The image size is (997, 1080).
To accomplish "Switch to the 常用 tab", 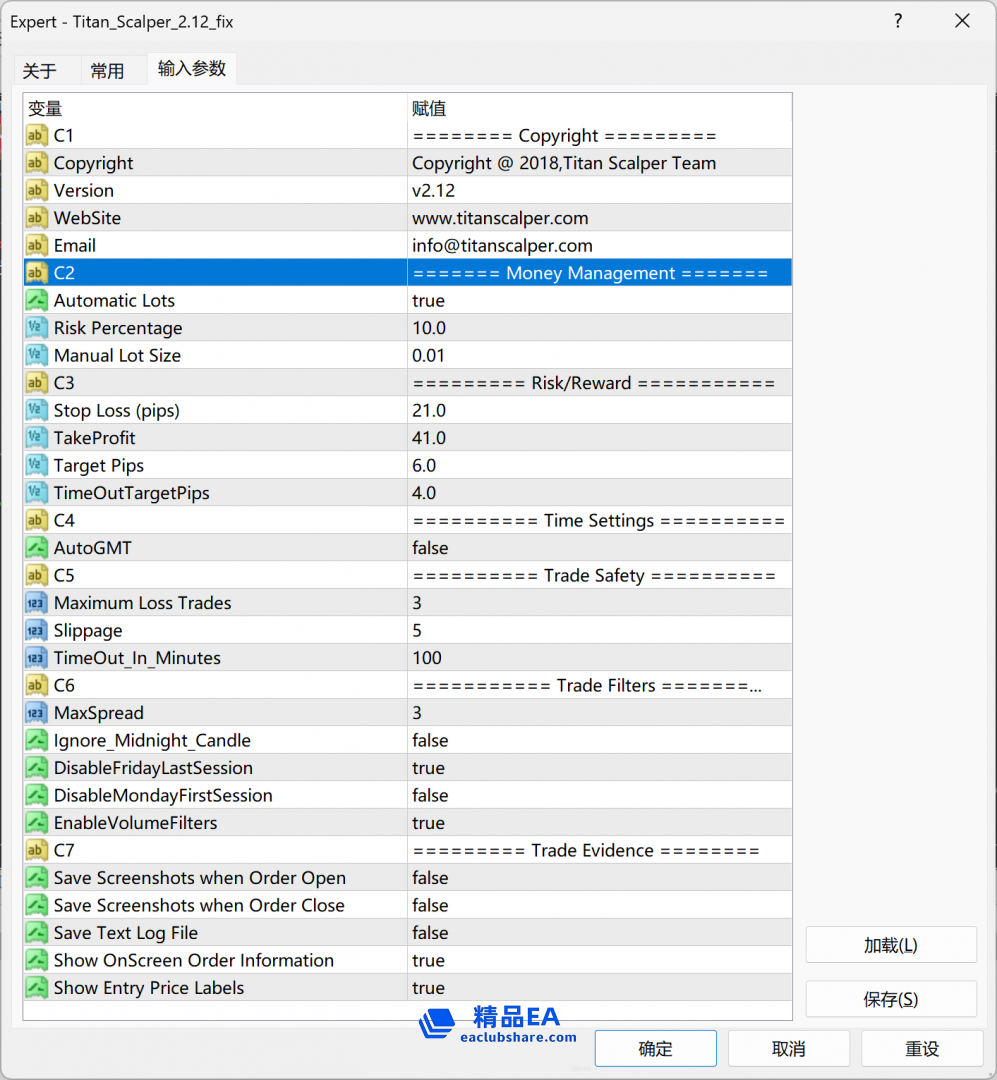I will 107,71.
